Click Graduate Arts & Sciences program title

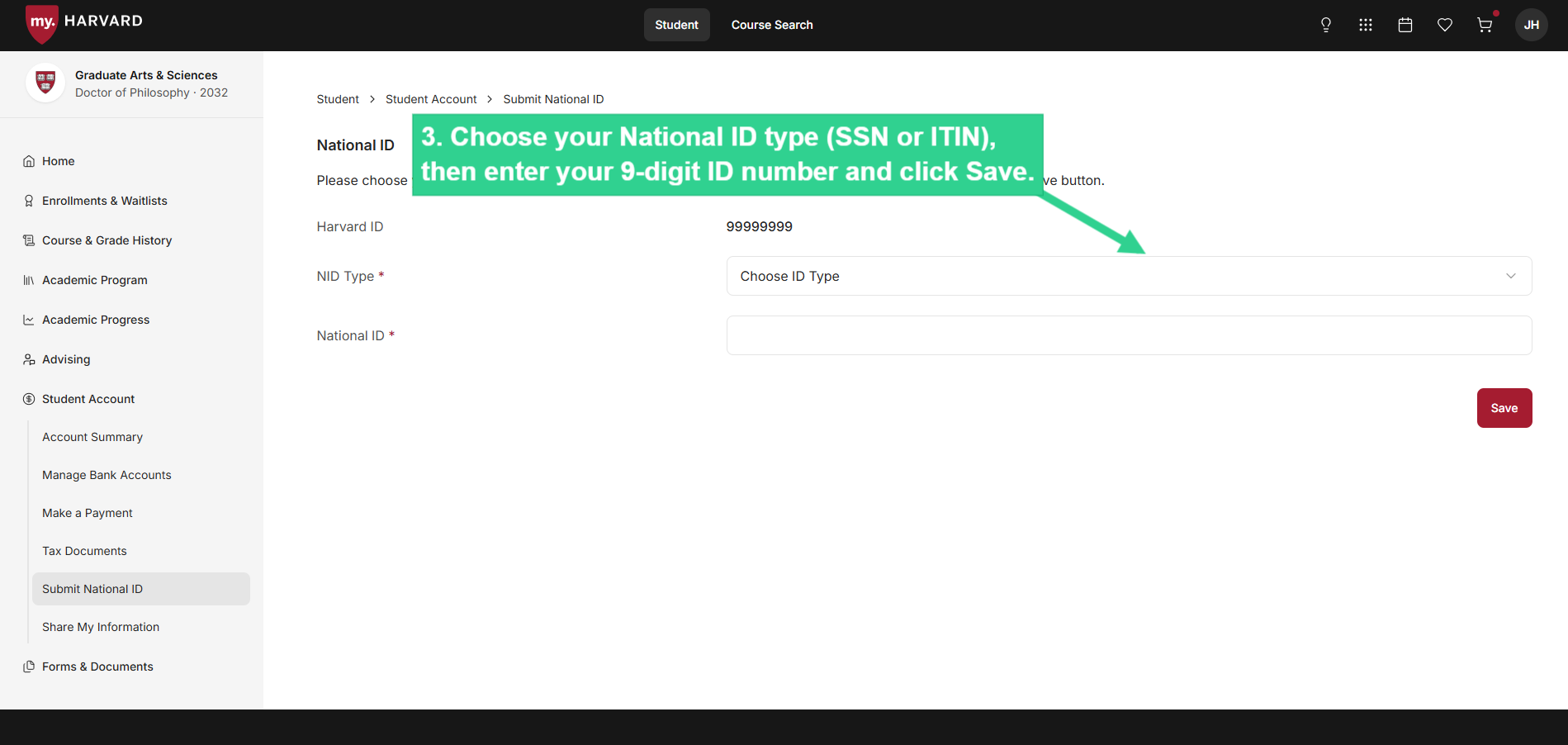pyautogui.click(x=146, y=75)
